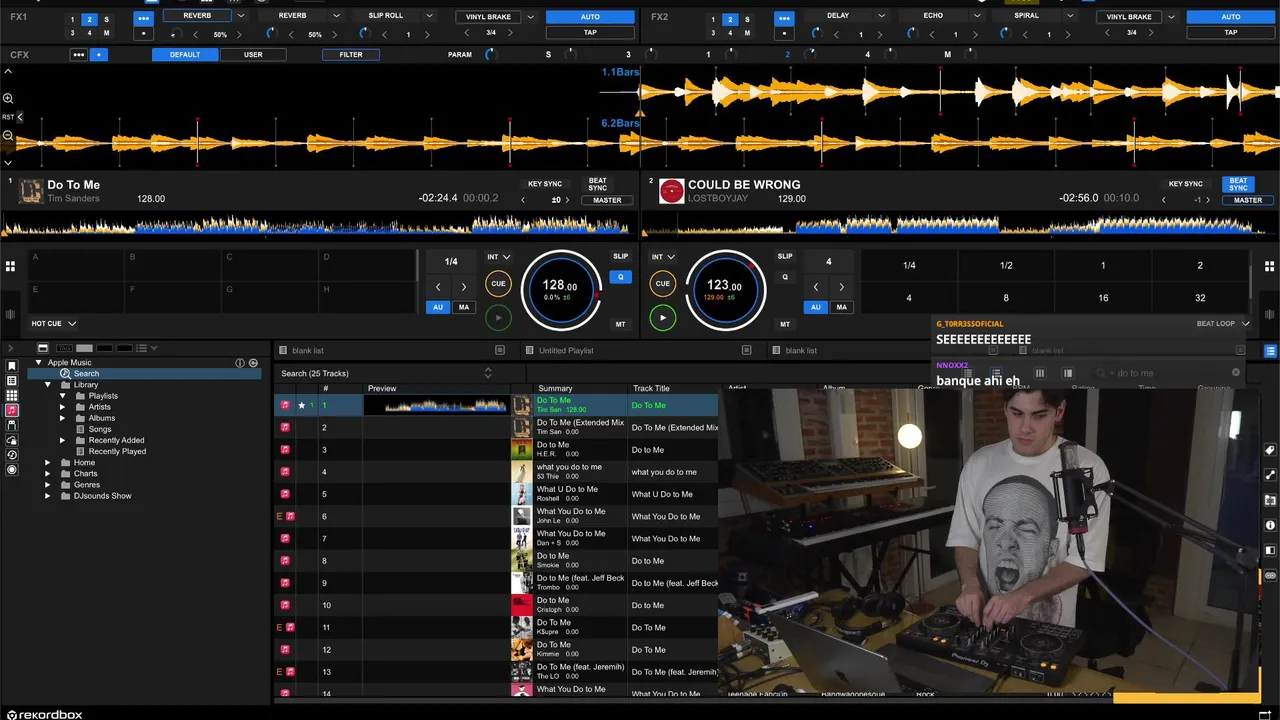
Task: Select the CFX DEFAULT tab
Action: (x=184, y=54)
